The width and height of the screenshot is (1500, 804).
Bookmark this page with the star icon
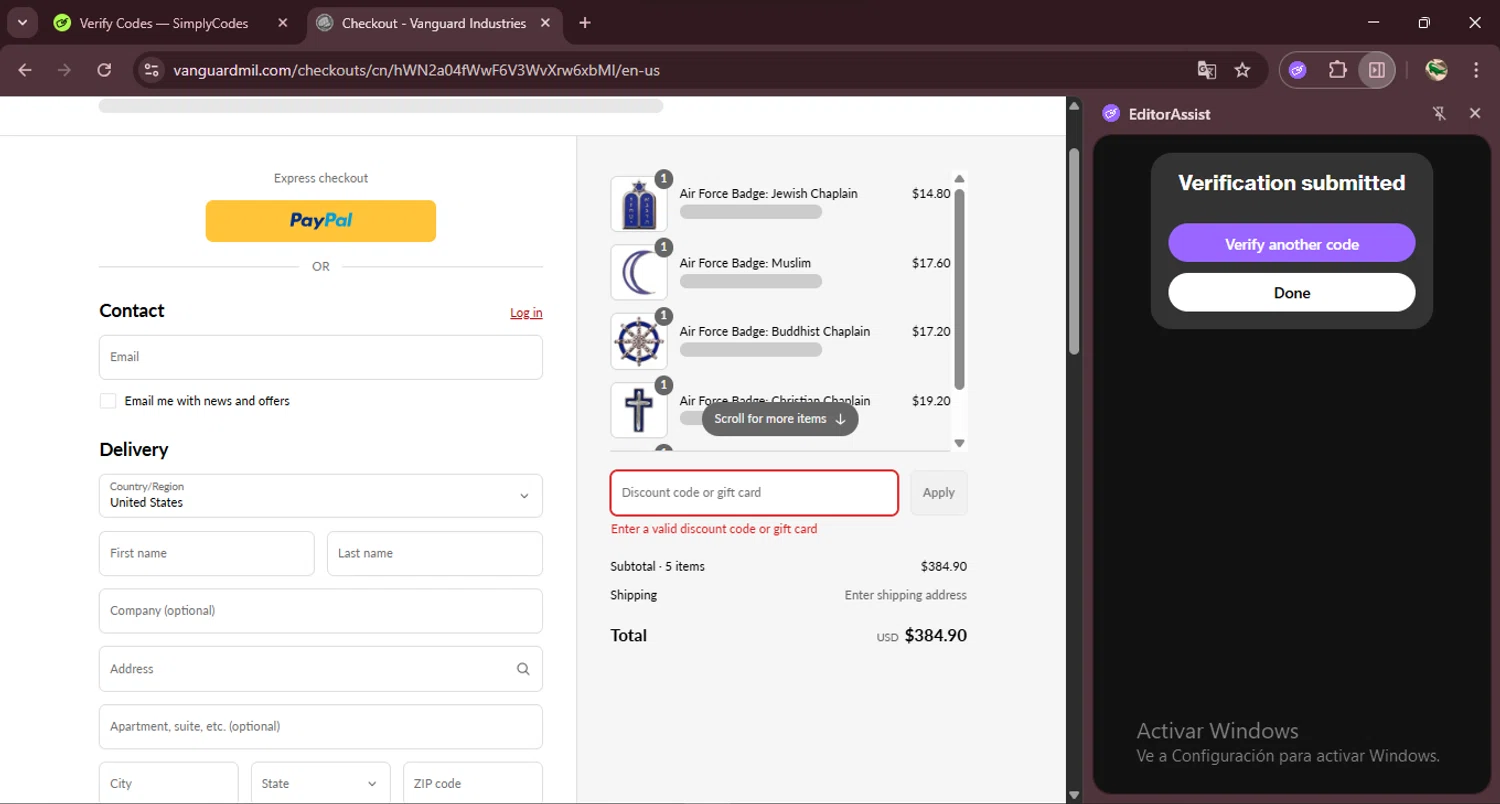click(1242, 70)
